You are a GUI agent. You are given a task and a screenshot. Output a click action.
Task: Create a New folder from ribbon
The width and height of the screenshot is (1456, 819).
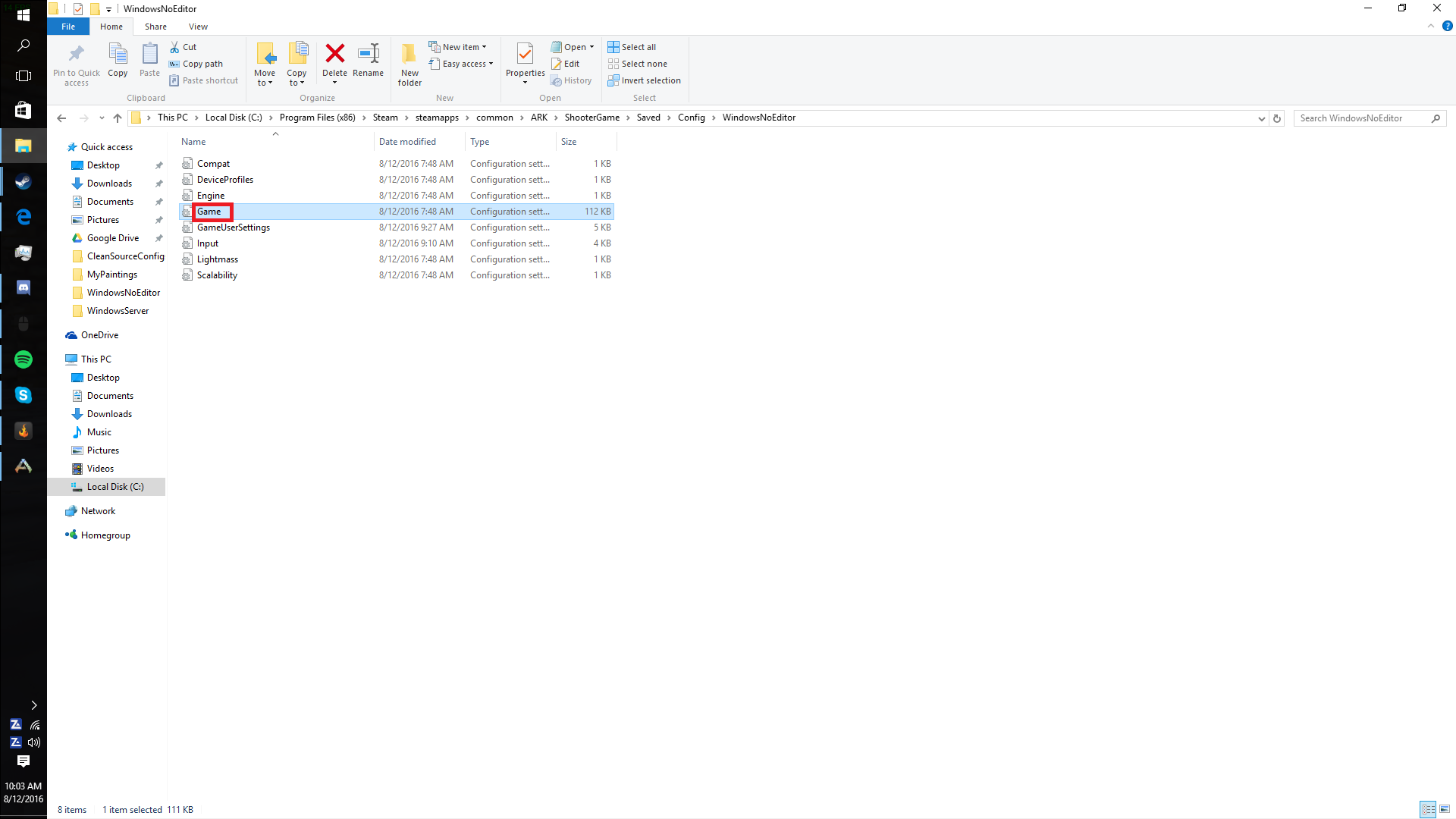[409, 64]
